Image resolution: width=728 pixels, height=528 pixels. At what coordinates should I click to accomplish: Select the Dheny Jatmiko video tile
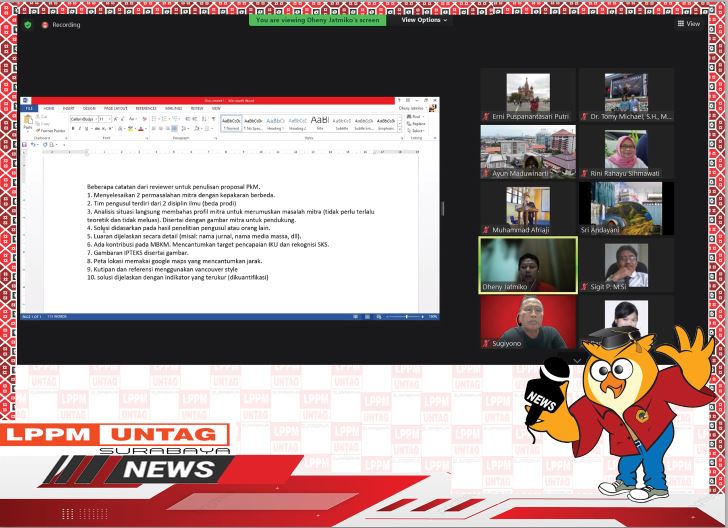(528, 265)
